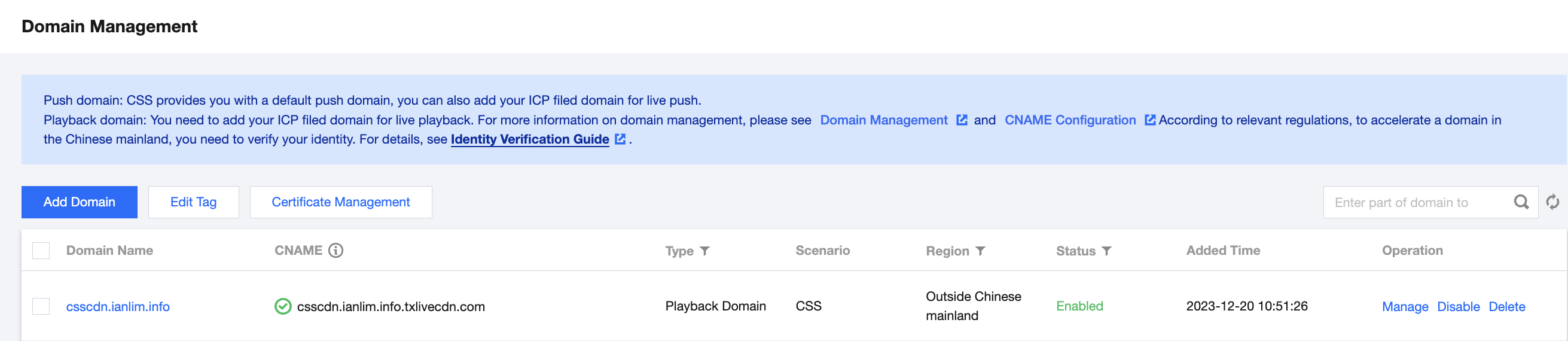The height and width of the screenshot is (341, 1568).
Task: Click the Enabled status text
Action: click(x=1079, y=306)
